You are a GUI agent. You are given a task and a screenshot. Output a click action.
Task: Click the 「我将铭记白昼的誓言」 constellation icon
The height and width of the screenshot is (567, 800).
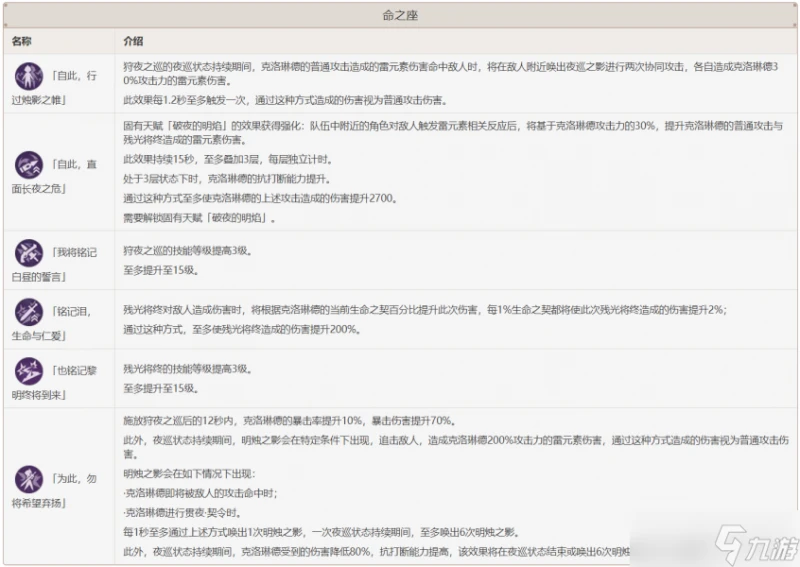(29, 253)
